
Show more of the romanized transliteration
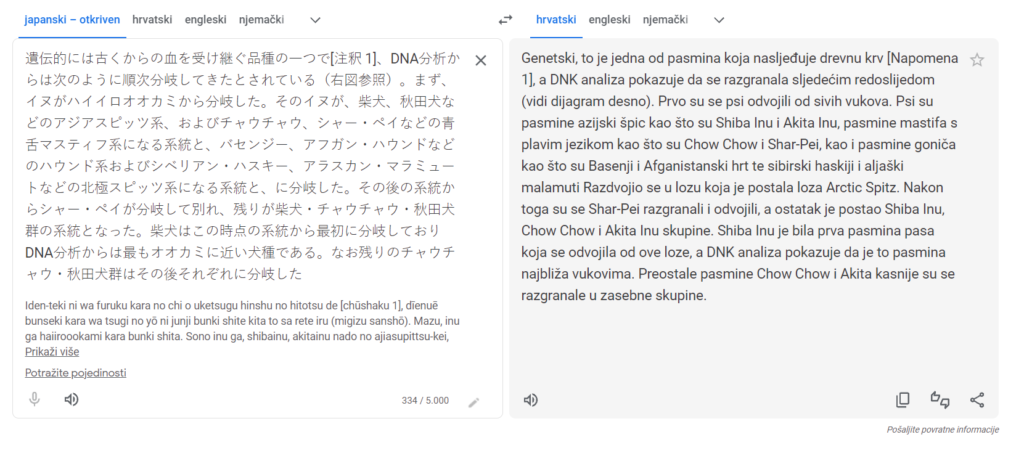coord(52,351)
